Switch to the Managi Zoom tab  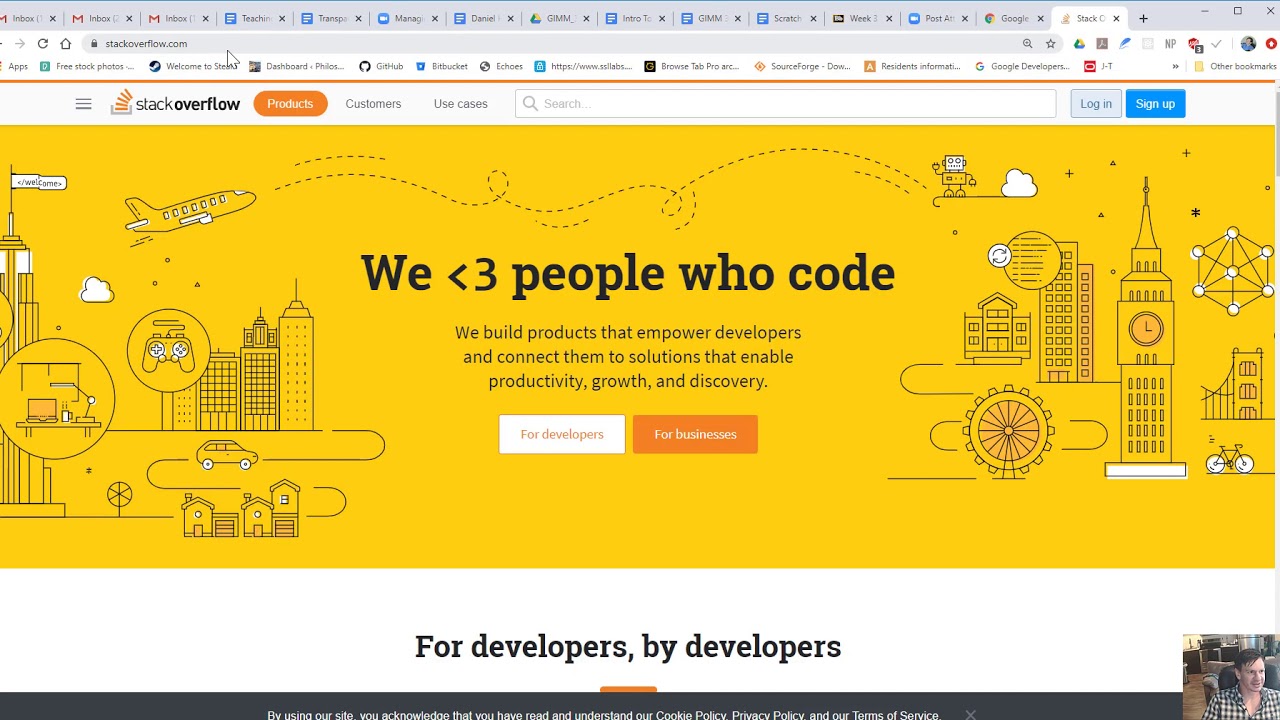pyautogui.click(x=406, y=18)
